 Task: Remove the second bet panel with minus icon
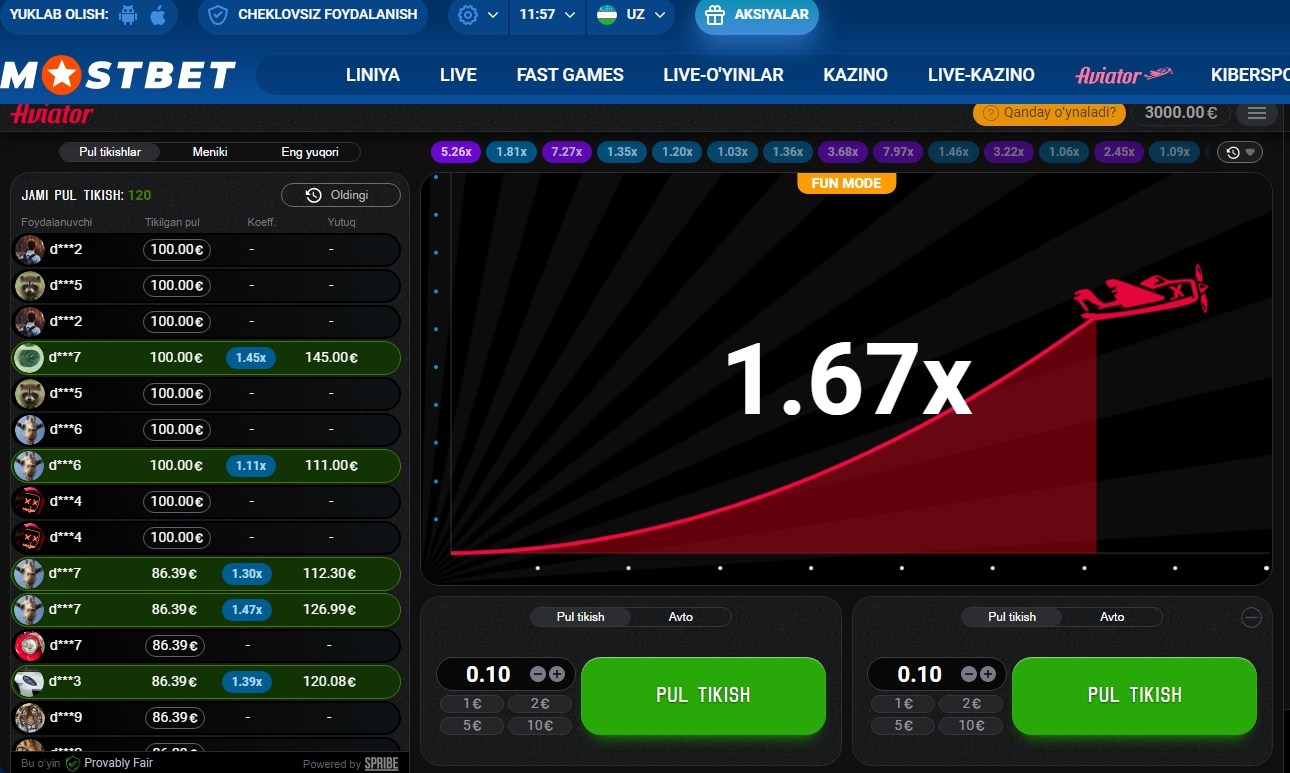point(1251,617)
